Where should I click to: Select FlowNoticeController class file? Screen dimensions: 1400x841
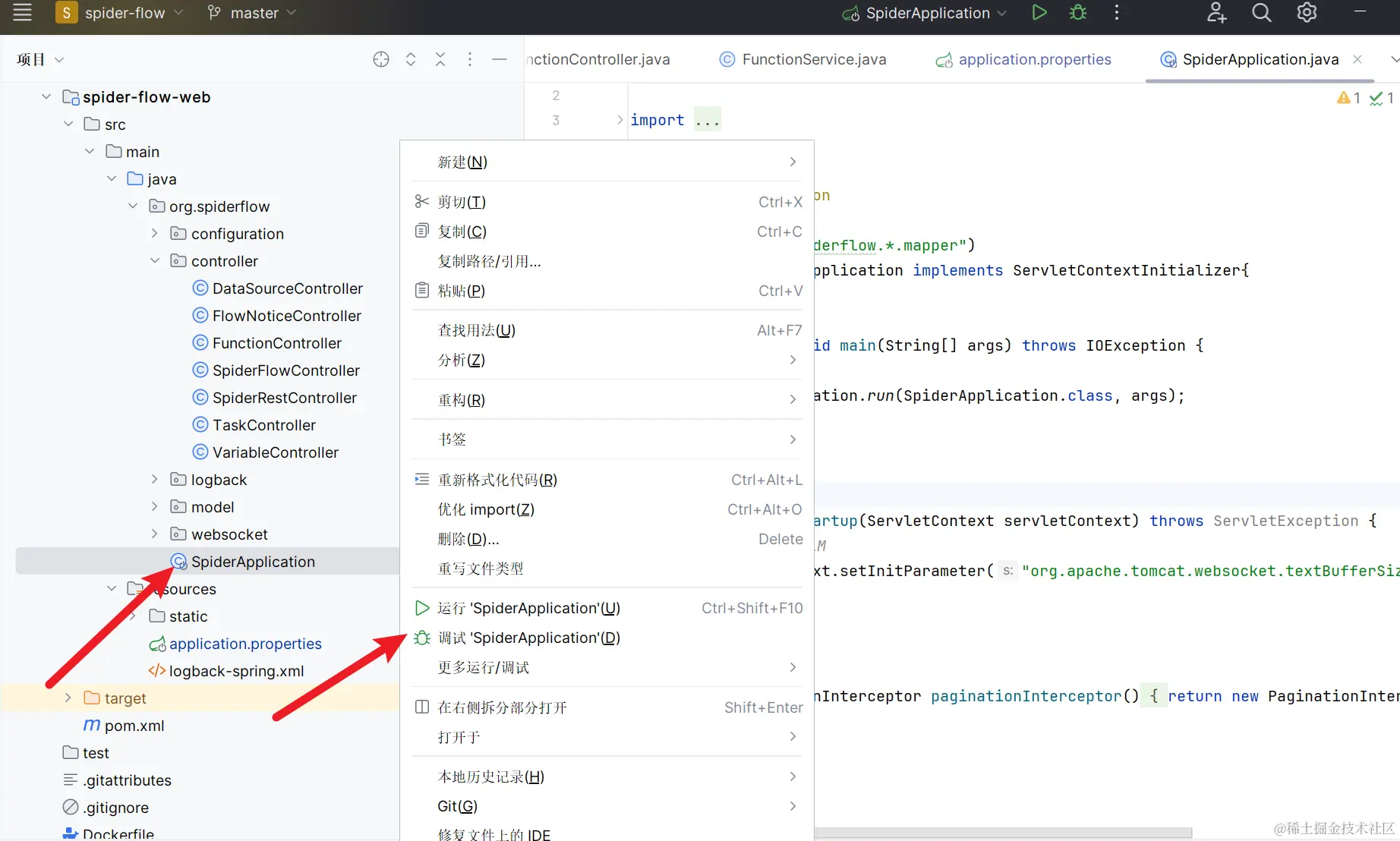click(x=277, y=316)
